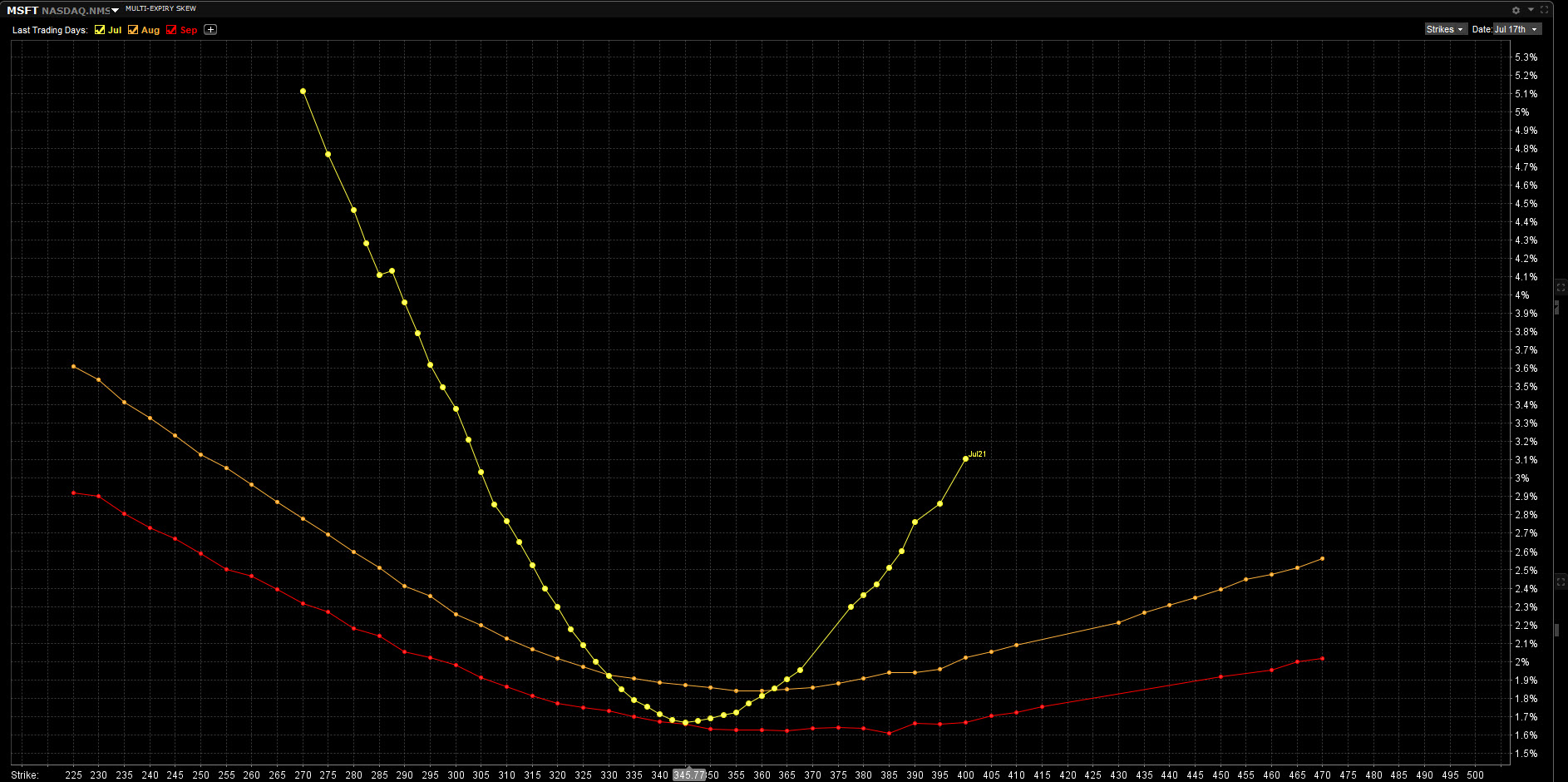This screenshot has height=782, width=1568.
Task: Click the Sep curve endpoint at strike 470
Action: 1322,659
